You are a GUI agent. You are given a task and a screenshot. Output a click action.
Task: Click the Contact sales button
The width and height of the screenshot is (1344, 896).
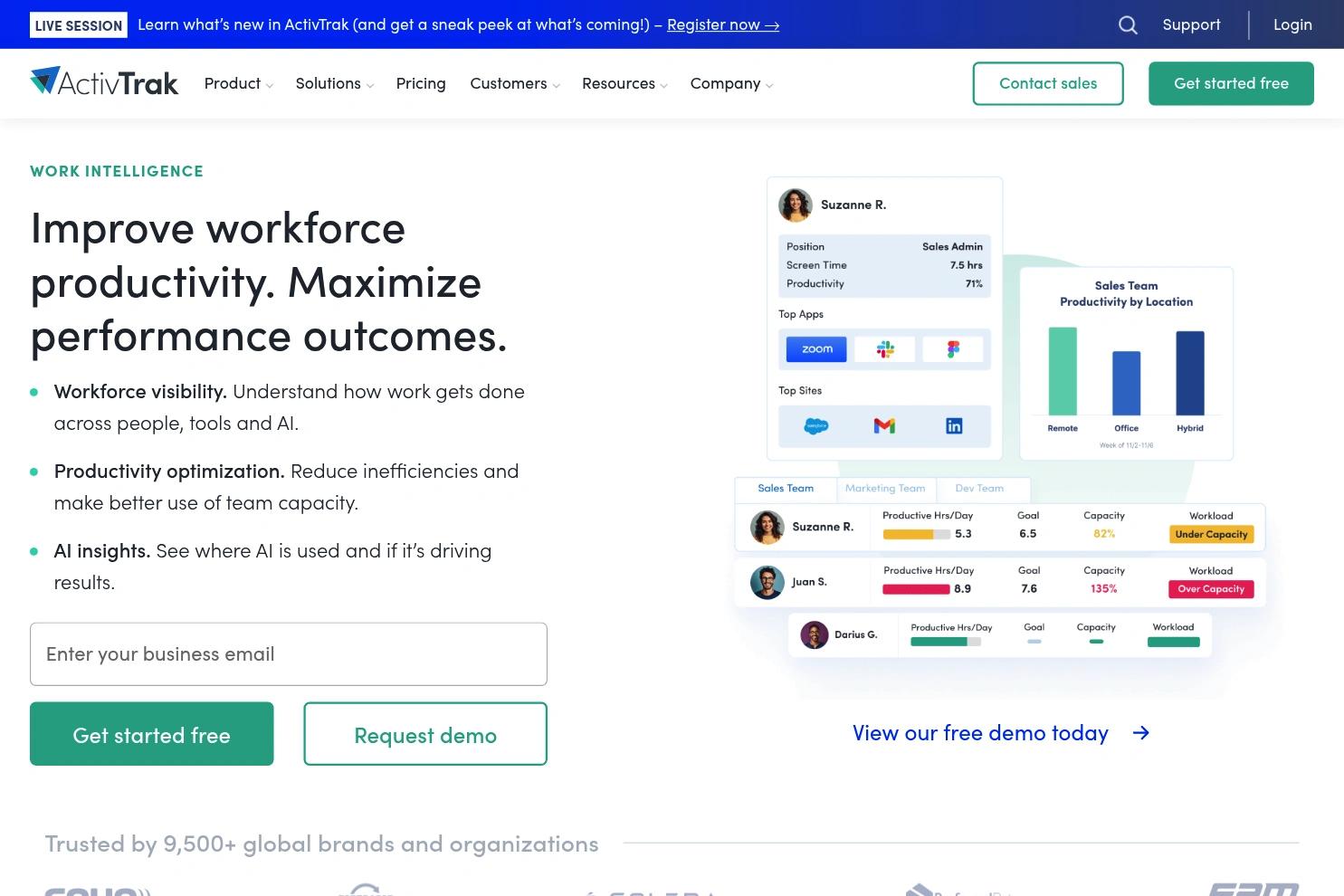tap(1048, 83)
